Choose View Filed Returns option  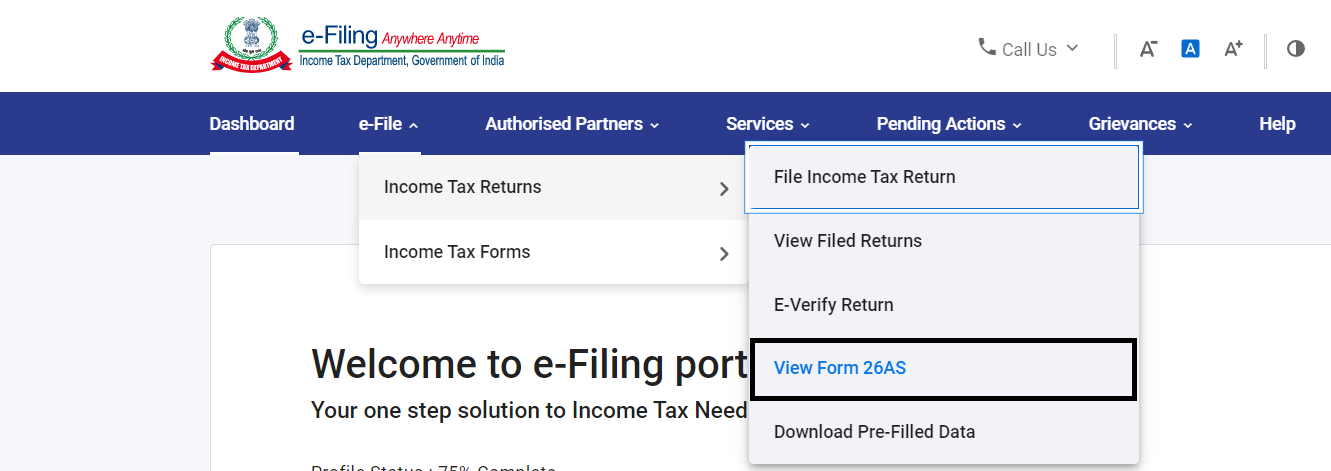pyautogui.click(x=848, y=241)
